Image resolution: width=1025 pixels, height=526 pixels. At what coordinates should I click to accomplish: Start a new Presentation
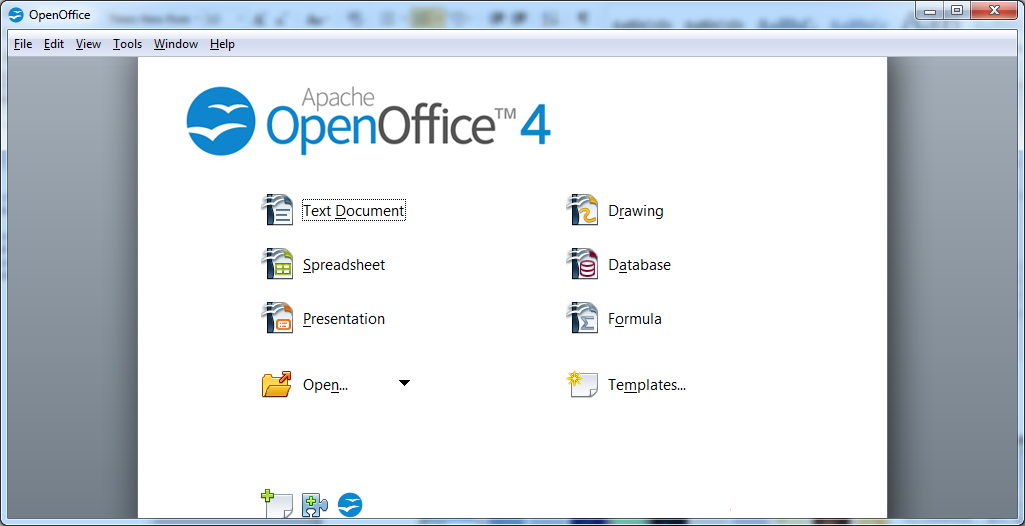point(344,319)
